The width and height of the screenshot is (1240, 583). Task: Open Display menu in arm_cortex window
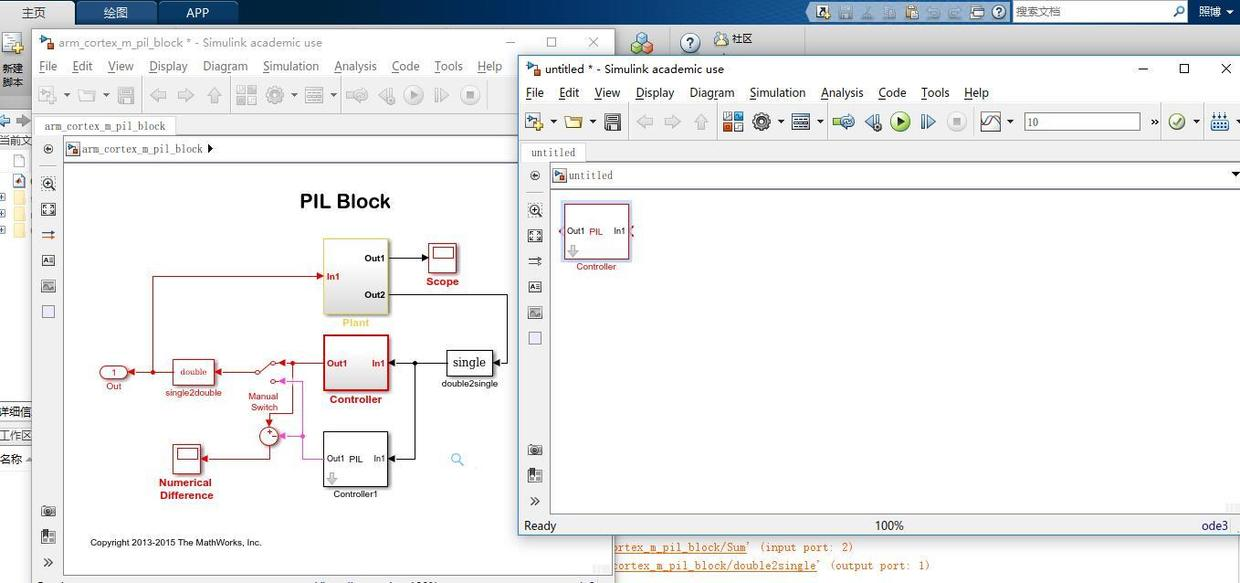(168, 66)
